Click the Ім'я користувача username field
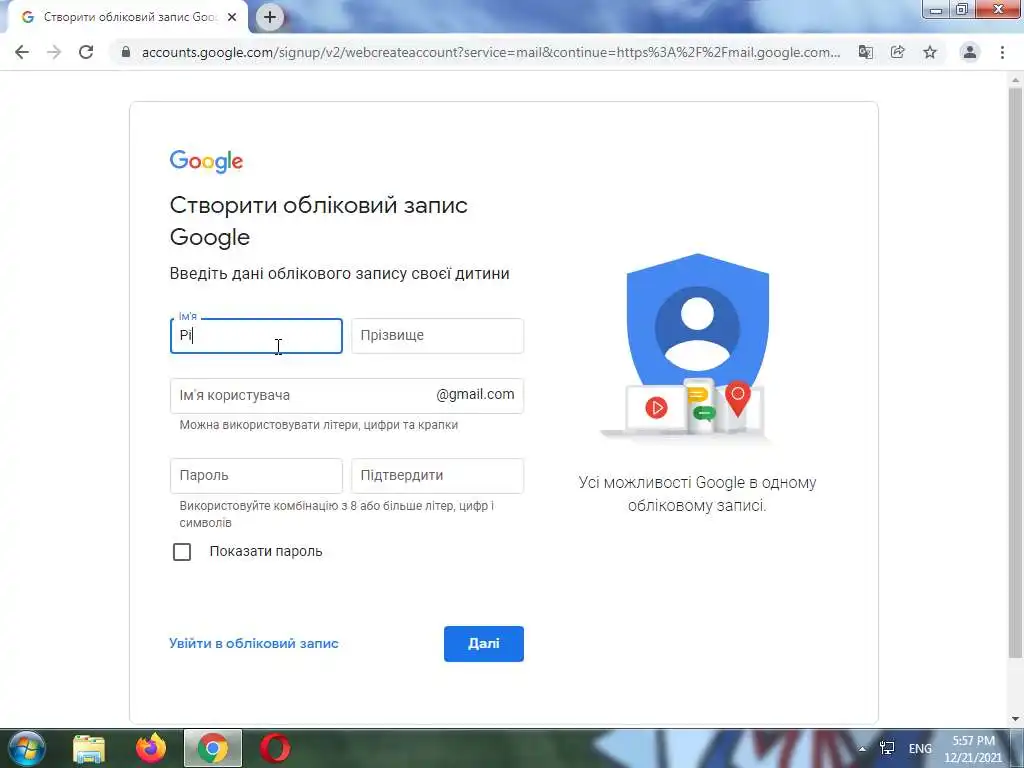Viewport: 1024px width, 768px height. (347, 396)
